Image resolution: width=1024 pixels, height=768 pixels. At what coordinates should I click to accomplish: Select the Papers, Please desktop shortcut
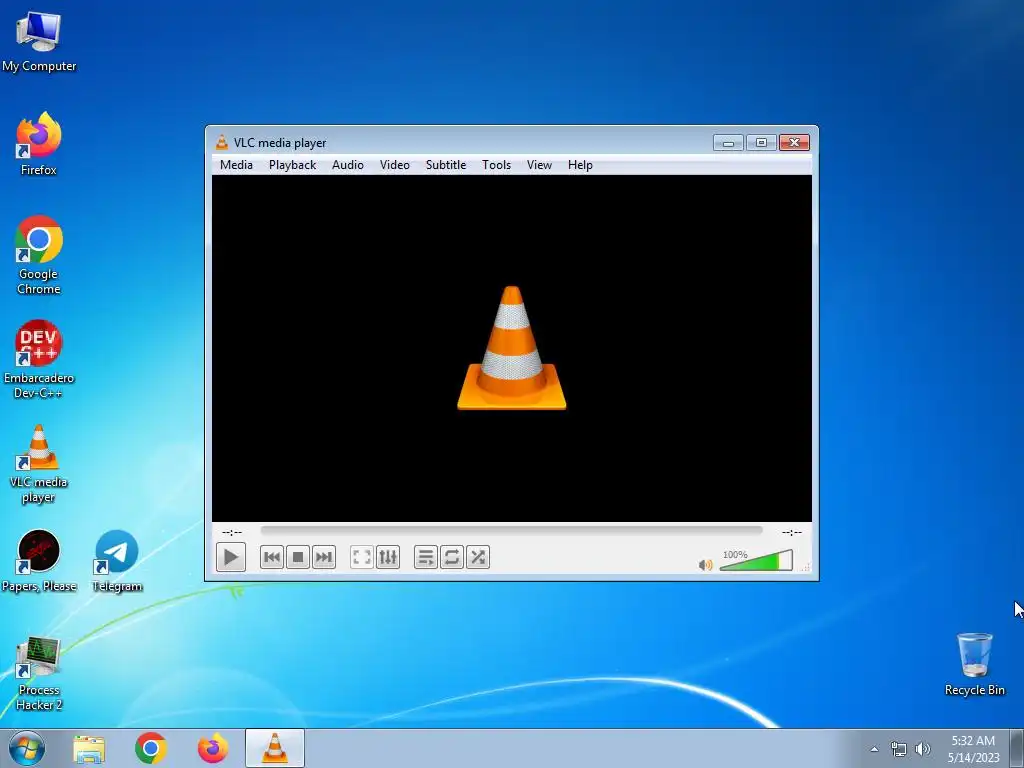39,560
